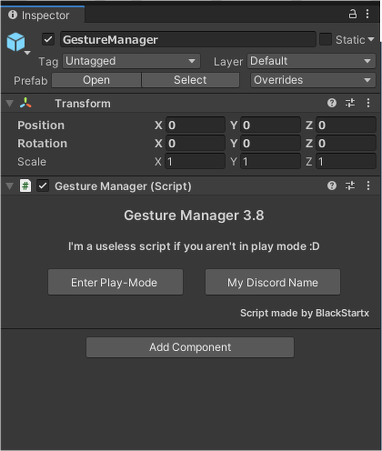Image resolution: width=382 pixels, height=451 pixels.
Task: Enable the Static checkbox
Action: [325, 39]
